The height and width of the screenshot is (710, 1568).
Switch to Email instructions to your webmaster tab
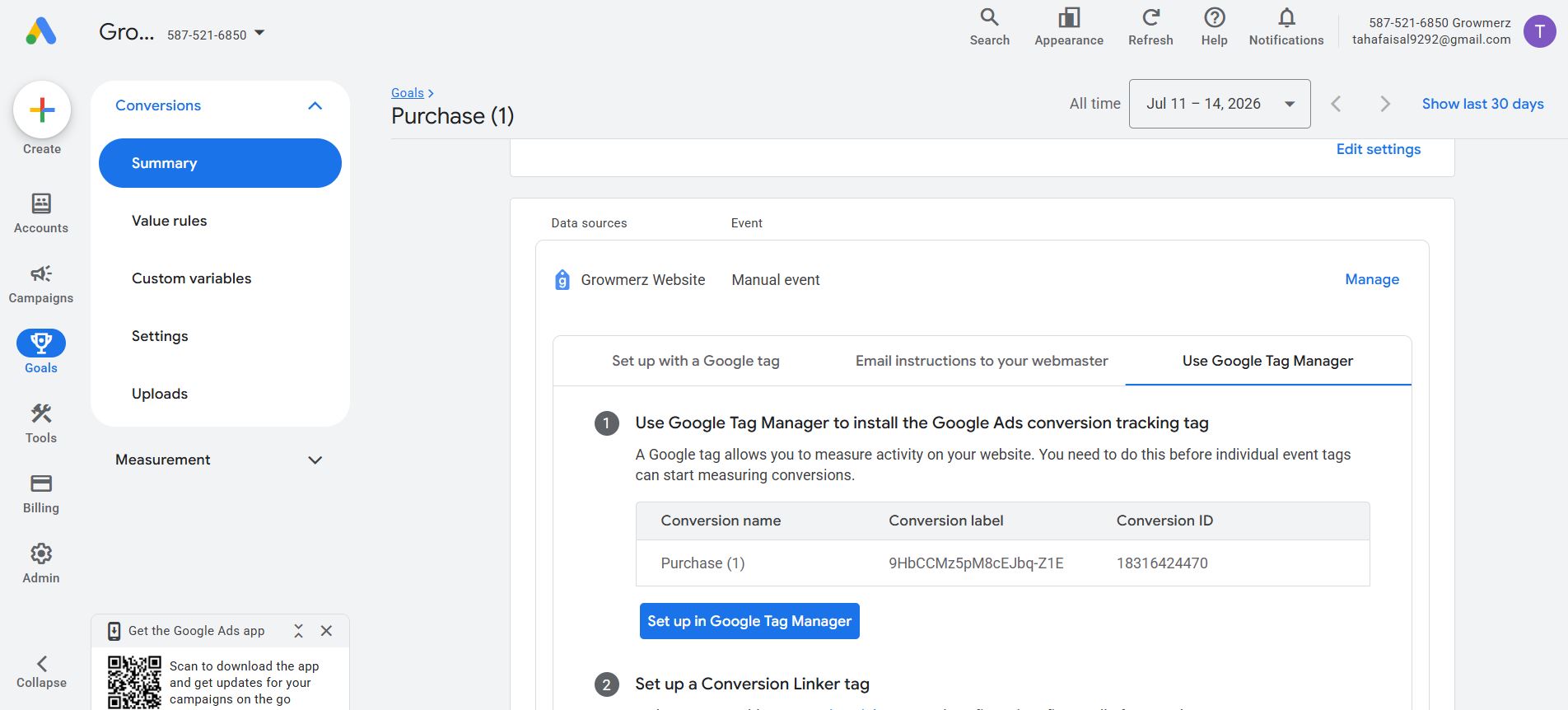pyautogui.click(x=982, y=361)
